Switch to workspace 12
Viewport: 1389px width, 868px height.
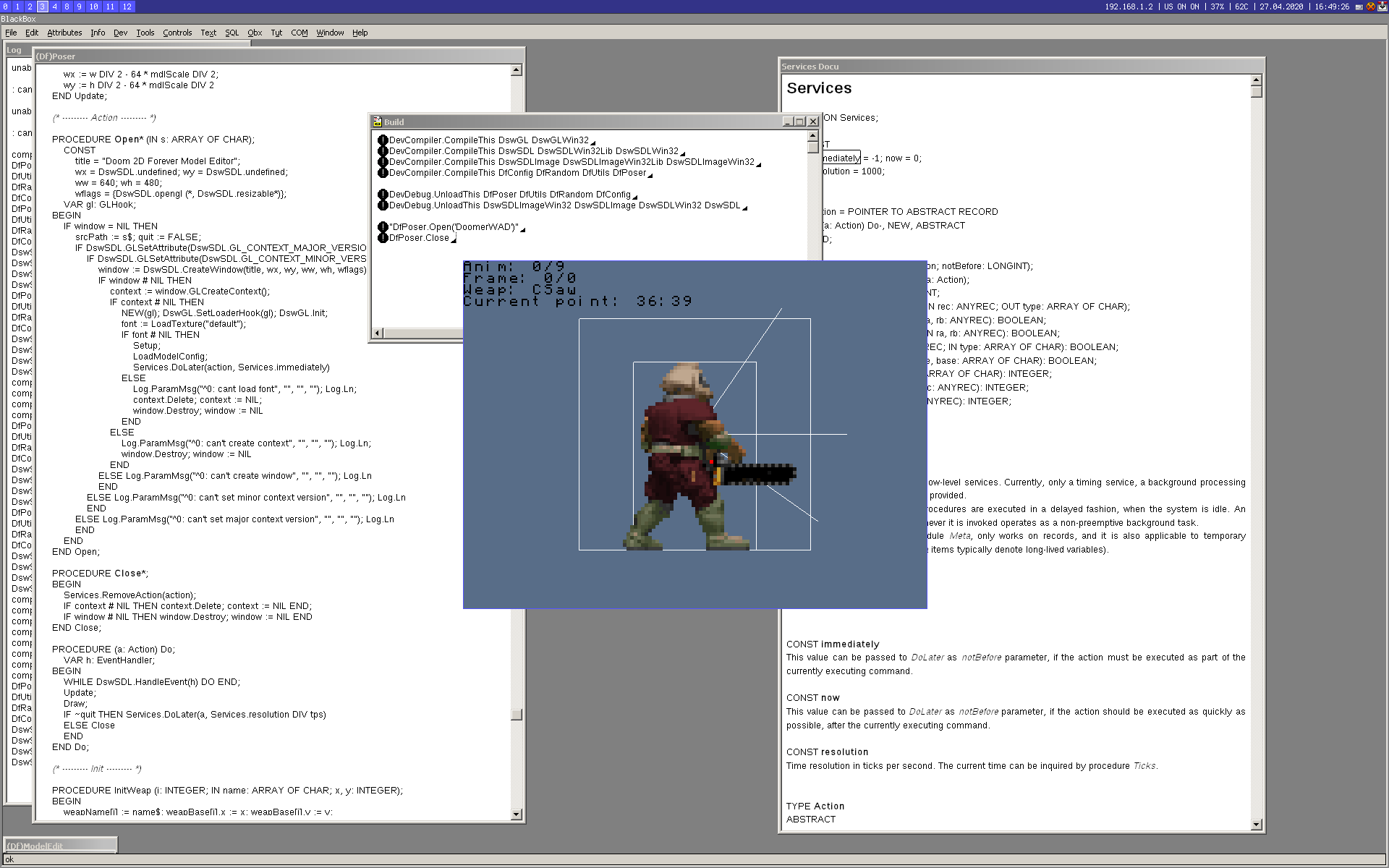127,7
